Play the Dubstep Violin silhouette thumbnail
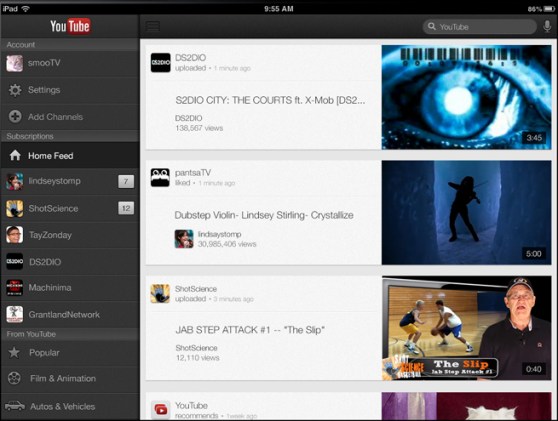Image resolution: width=558 pixels, height=421 pixels. 467,212
